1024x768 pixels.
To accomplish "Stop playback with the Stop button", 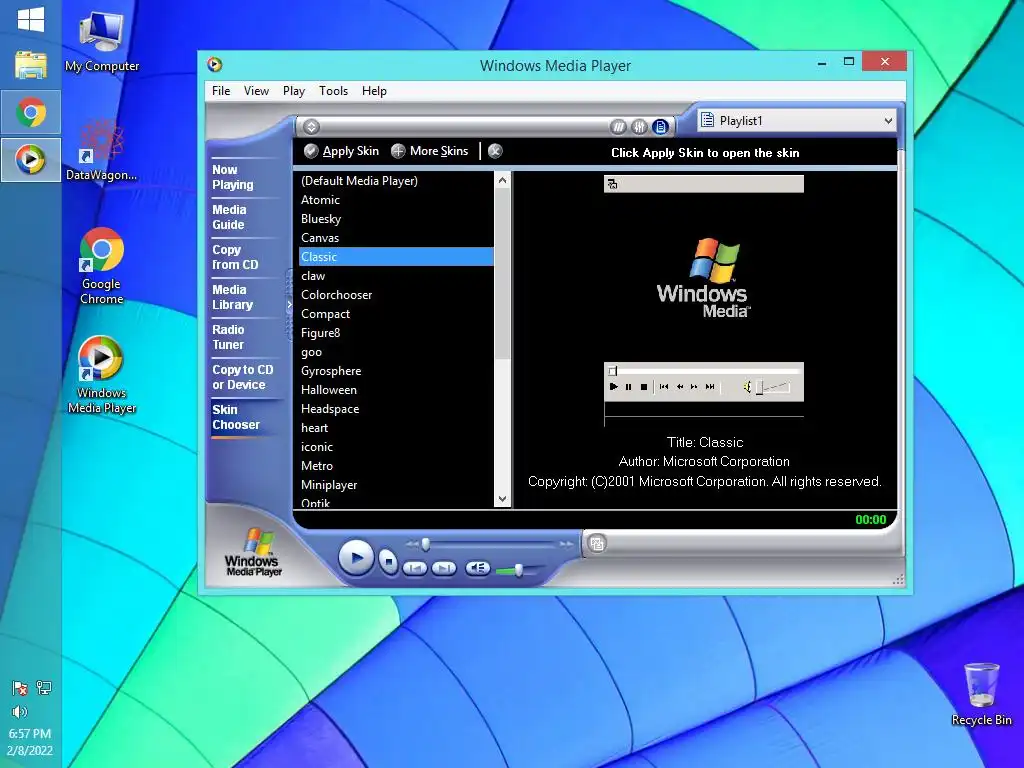I will click(x=389, y=561).
